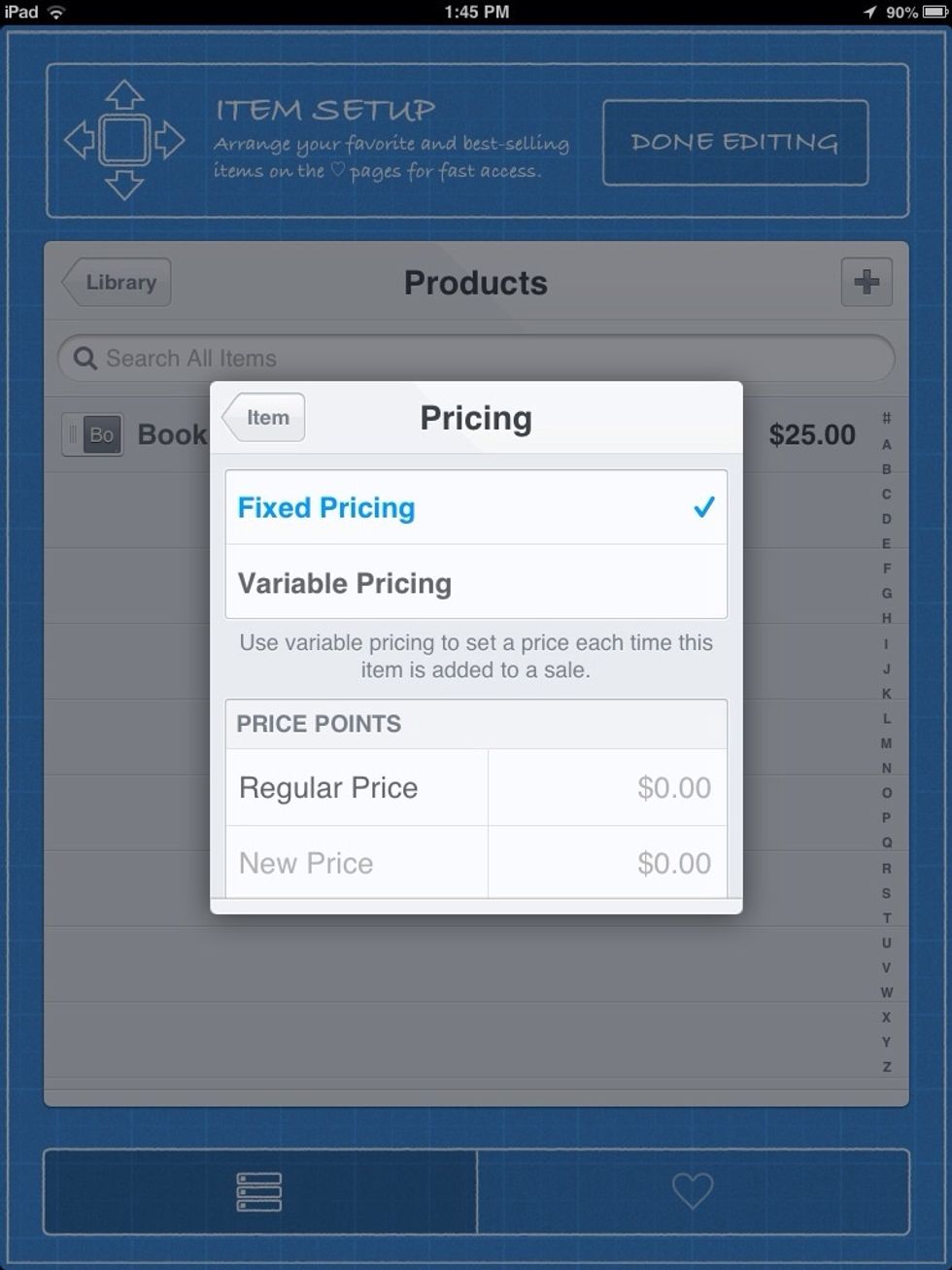This screenshot has height=1270, width=952.
Task: Select Variable Pricing option
Action: click(x=476, y=582)
